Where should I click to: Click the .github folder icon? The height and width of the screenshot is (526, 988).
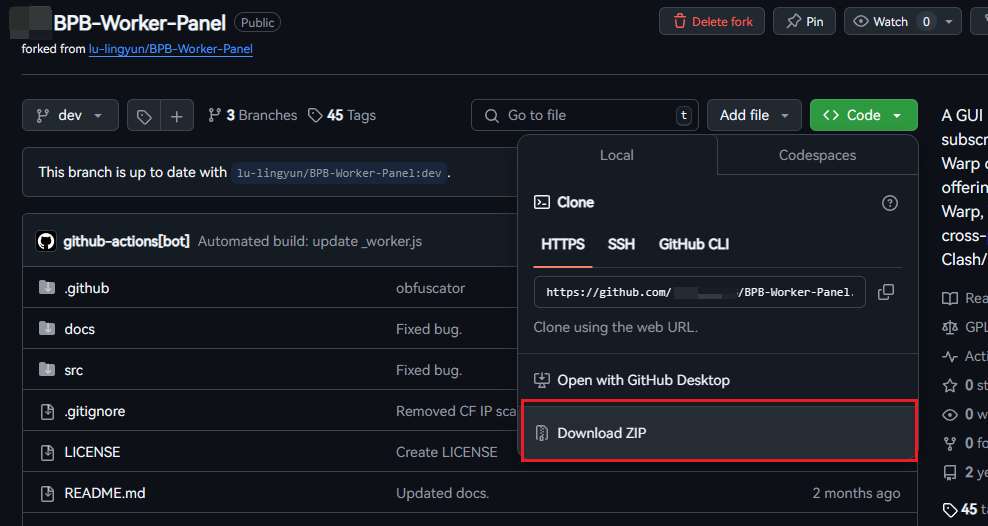pyautogui.click(x=47, y=288)
